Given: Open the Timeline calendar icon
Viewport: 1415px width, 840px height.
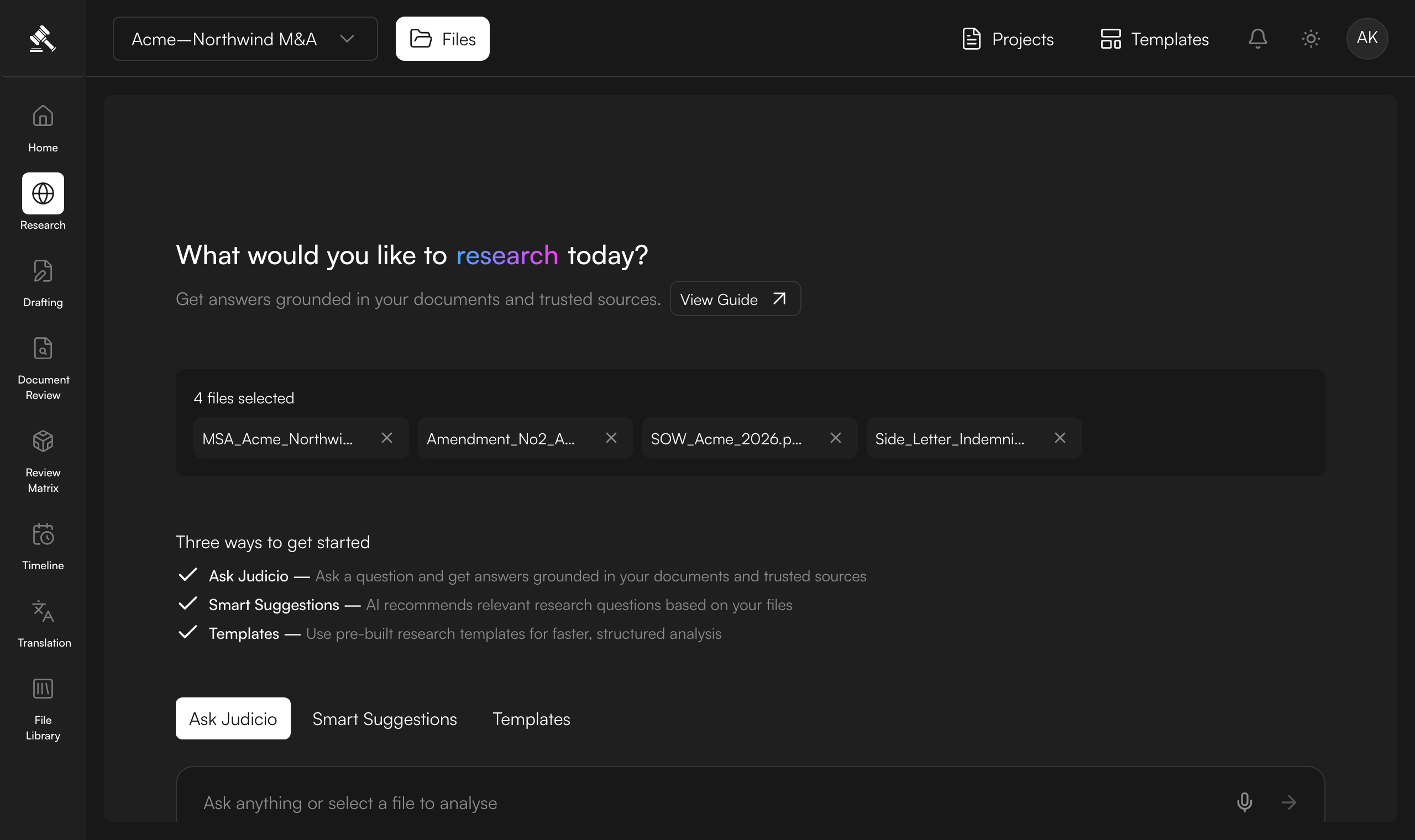Looking at the screenshot, I should point(43,534).
